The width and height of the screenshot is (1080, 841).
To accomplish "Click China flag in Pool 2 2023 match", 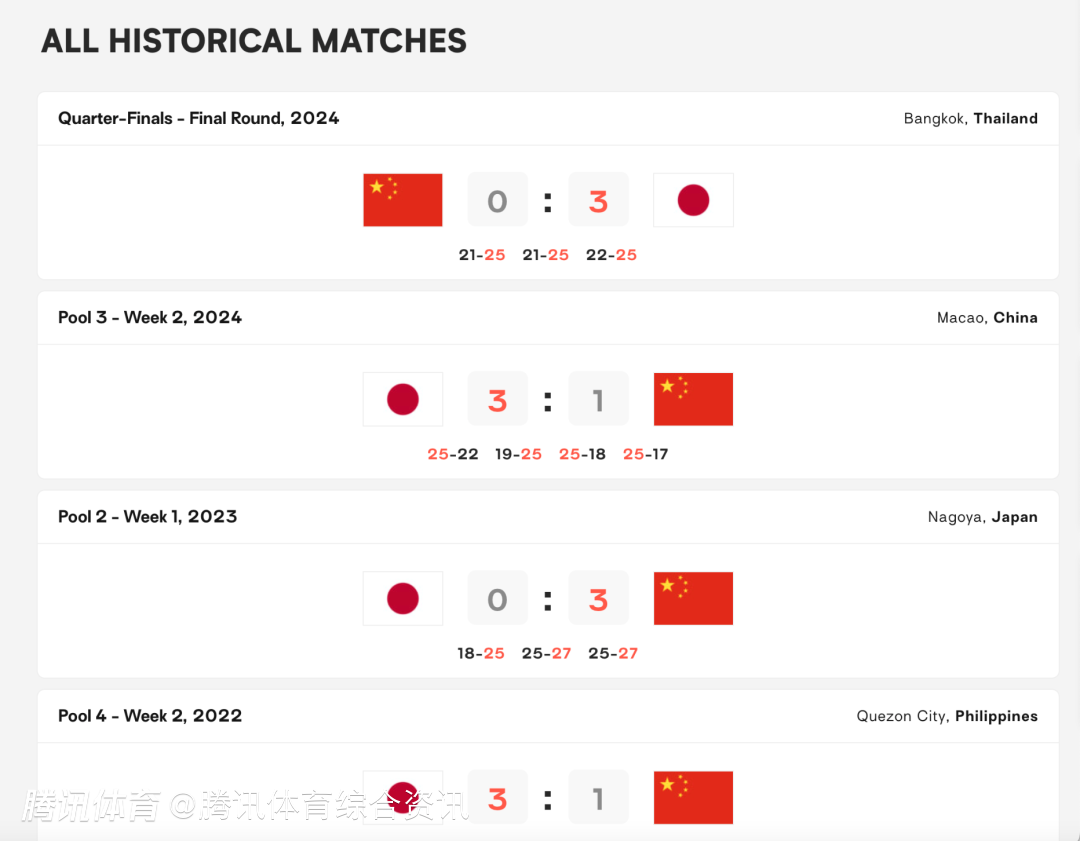I will click(693, 598).
